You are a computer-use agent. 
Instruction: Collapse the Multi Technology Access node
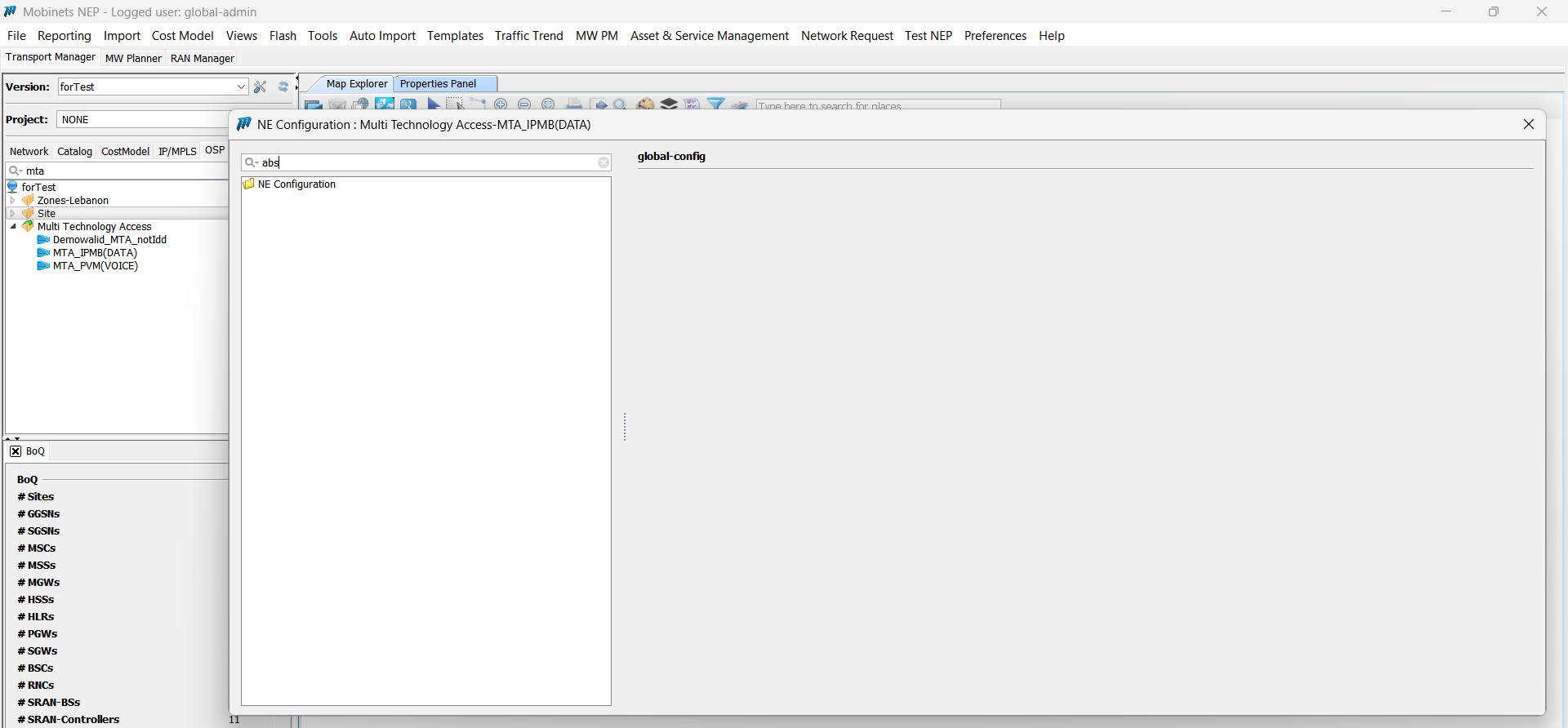tap(13, 227)
